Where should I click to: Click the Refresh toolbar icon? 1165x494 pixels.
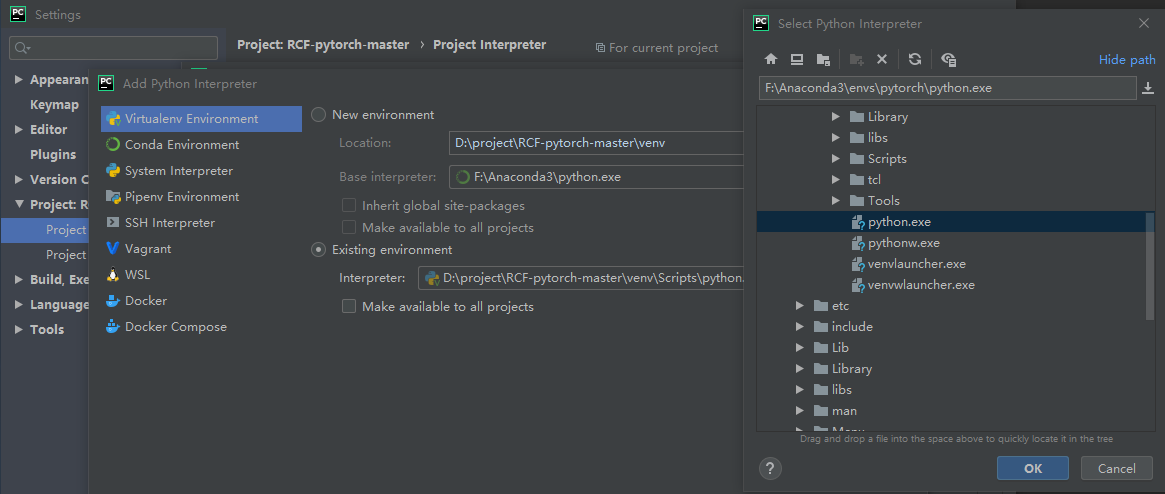tap(915, 60)
